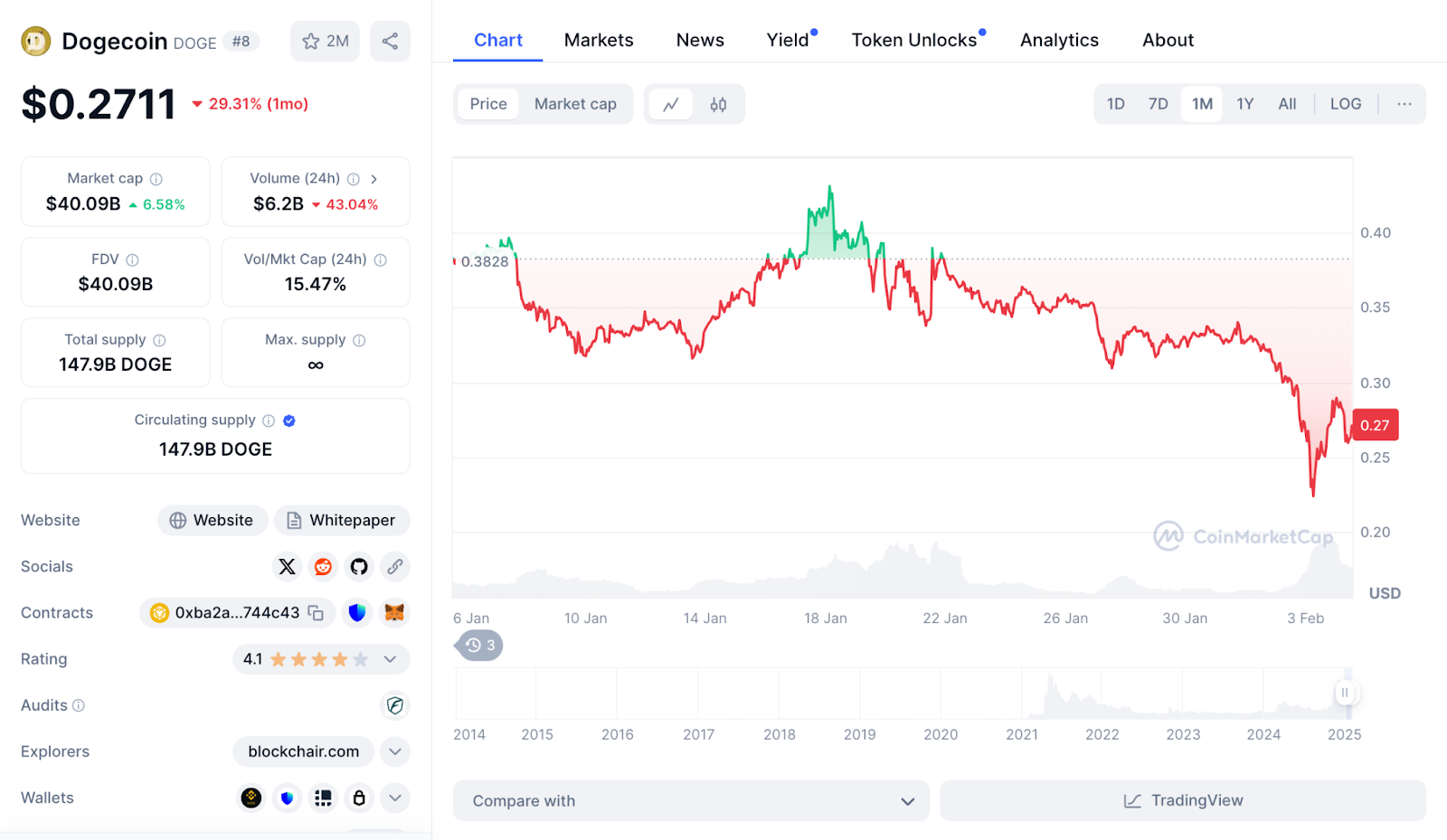The width and height of the screenshot is (1447, 840).
Task: Select line chart mode
Action: 671,104
